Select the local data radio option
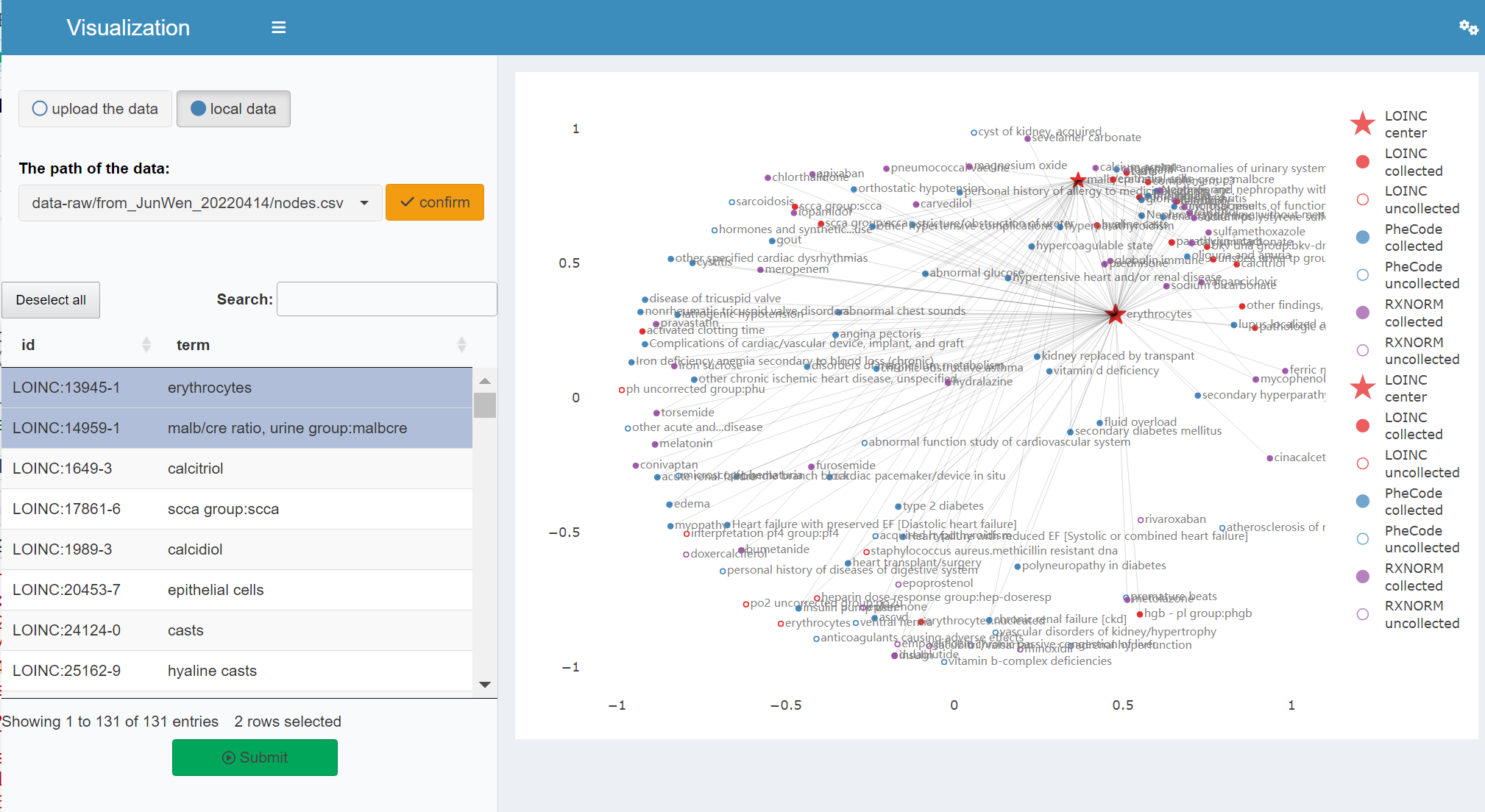This screenshot has height=812, width=1485. click(x=233, y=109)
